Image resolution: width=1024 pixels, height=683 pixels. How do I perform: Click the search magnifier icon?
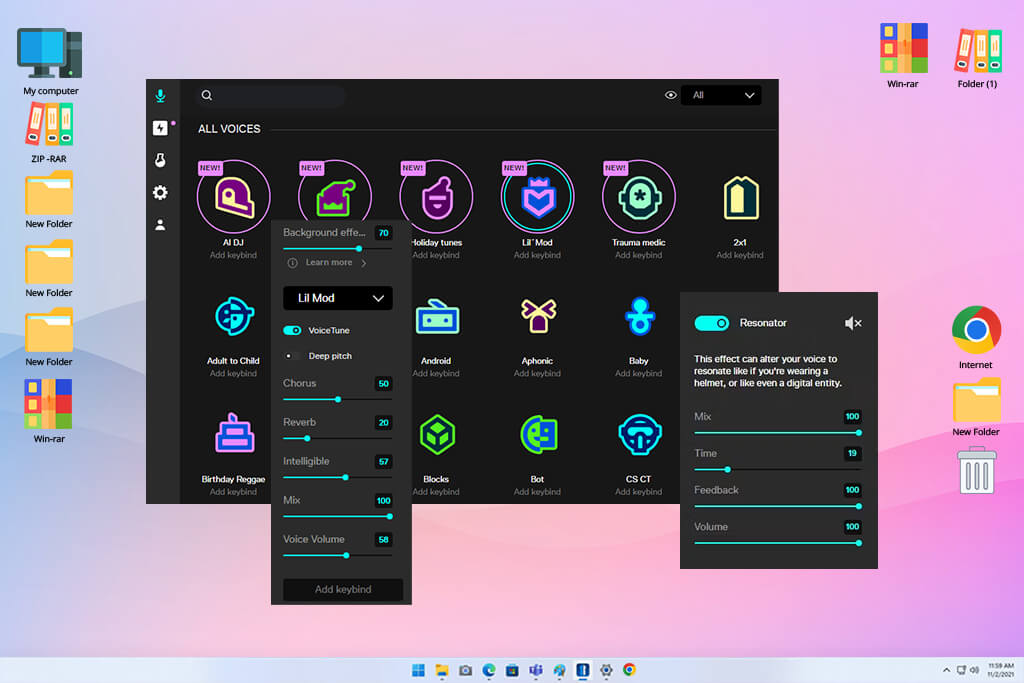(206, 95)
